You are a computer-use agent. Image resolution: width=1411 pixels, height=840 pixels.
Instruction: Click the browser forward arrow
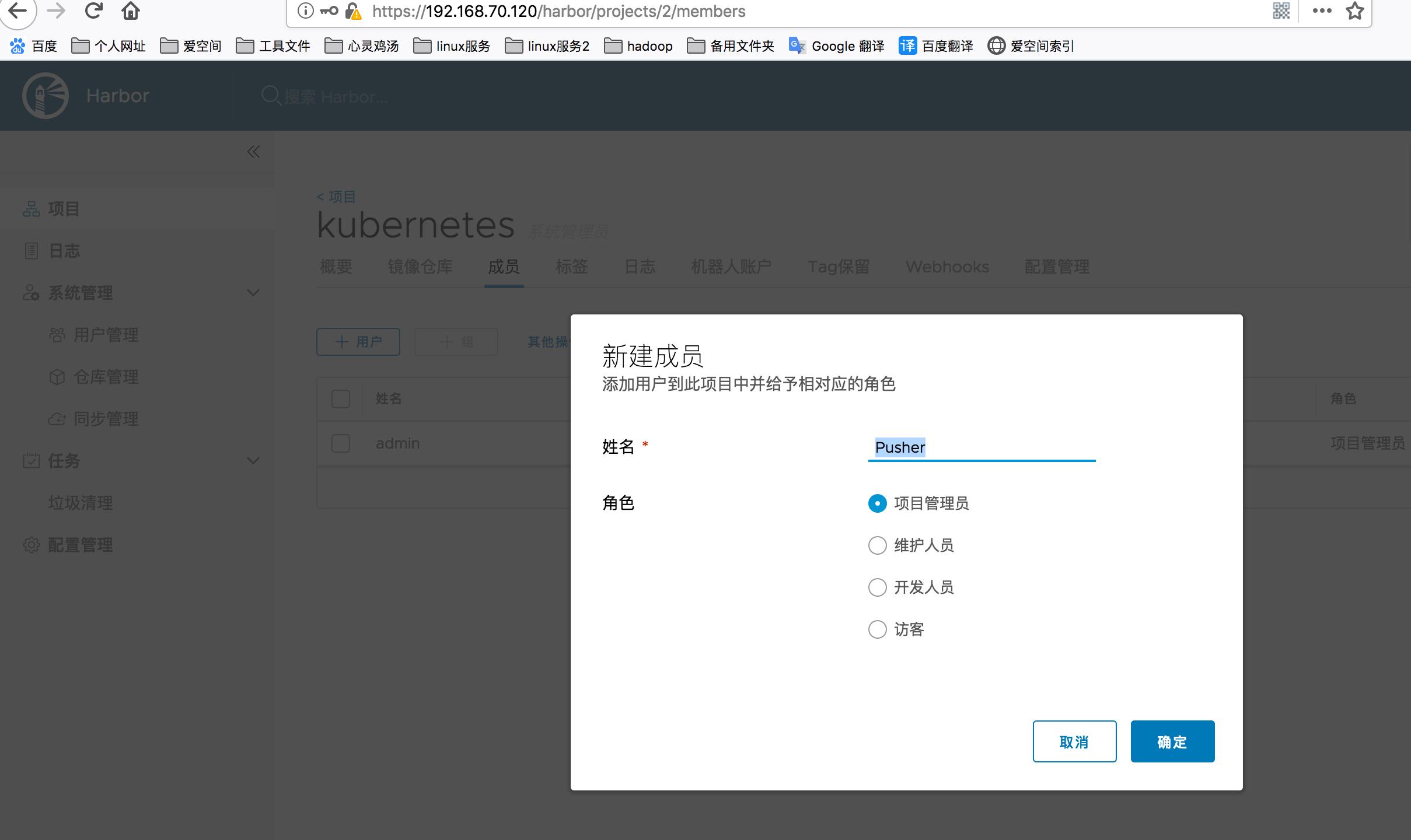click(56, 10)
